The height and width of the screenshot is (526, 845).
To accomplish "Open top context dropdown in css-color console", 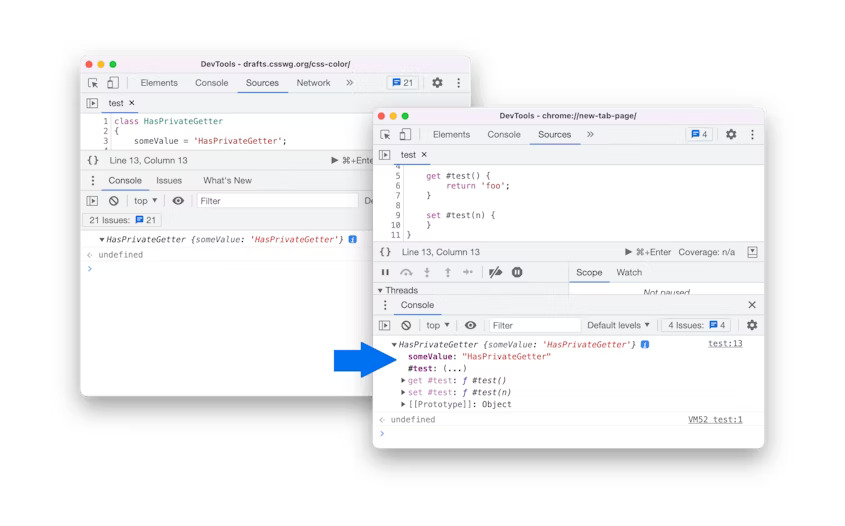I will (146, 201).
